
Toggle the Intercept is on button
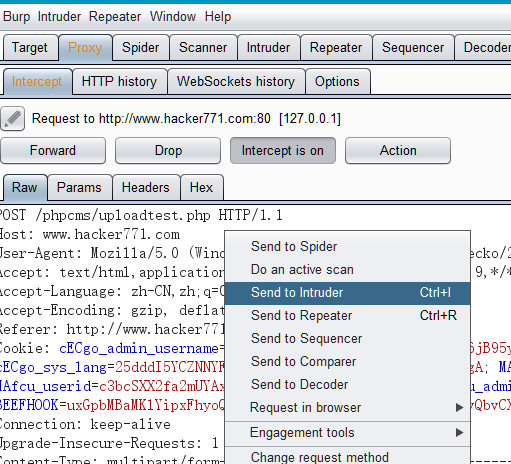(283, 151)
